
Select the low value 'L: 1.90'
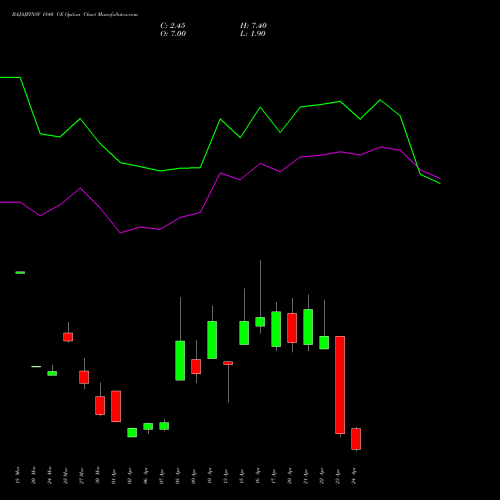click(x=253, y=34)
